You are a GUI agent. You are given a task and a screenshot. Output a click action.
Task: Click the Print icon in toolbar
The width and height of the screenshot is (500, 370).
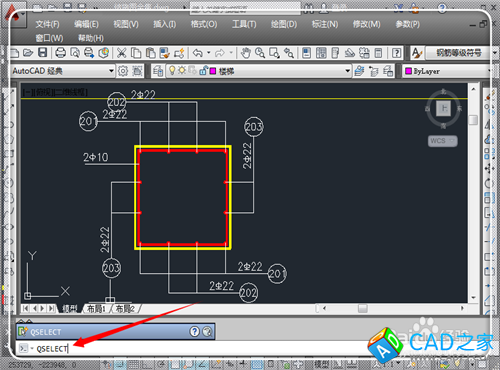click(x=61, y=53)
